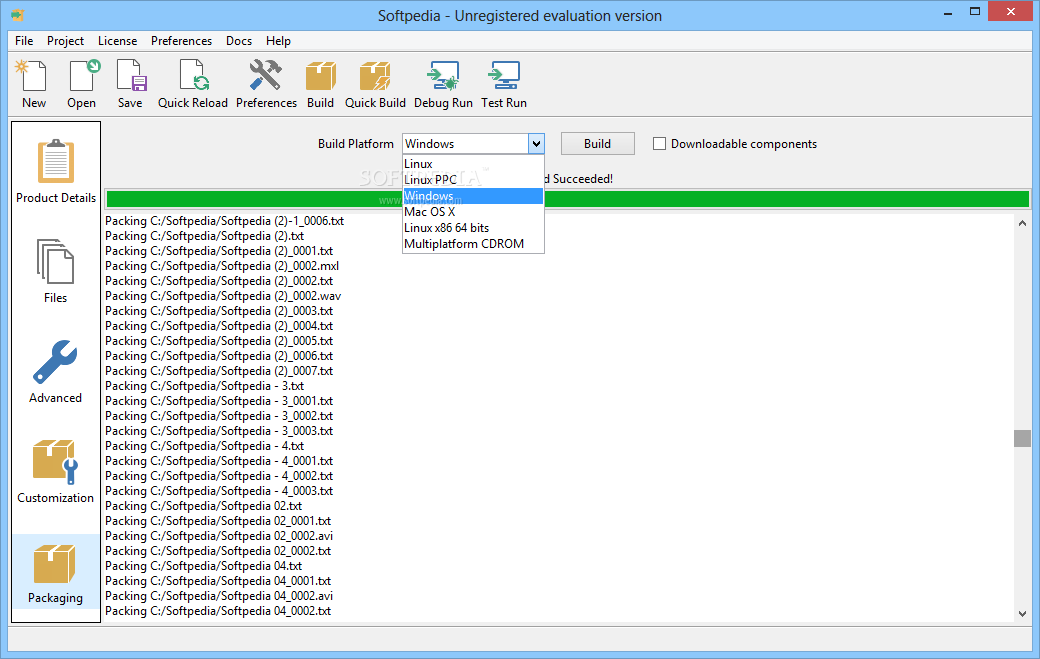Click the log scroll down arrow

point(1022,614)
